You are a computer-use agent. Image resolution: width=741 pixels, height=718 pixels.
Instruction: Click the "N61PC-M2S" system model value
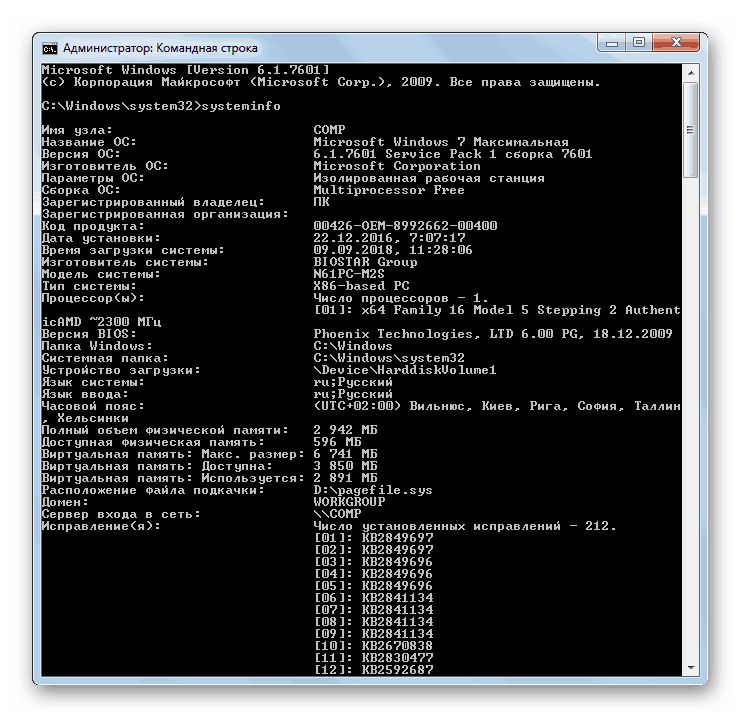[x=349, y=274]
